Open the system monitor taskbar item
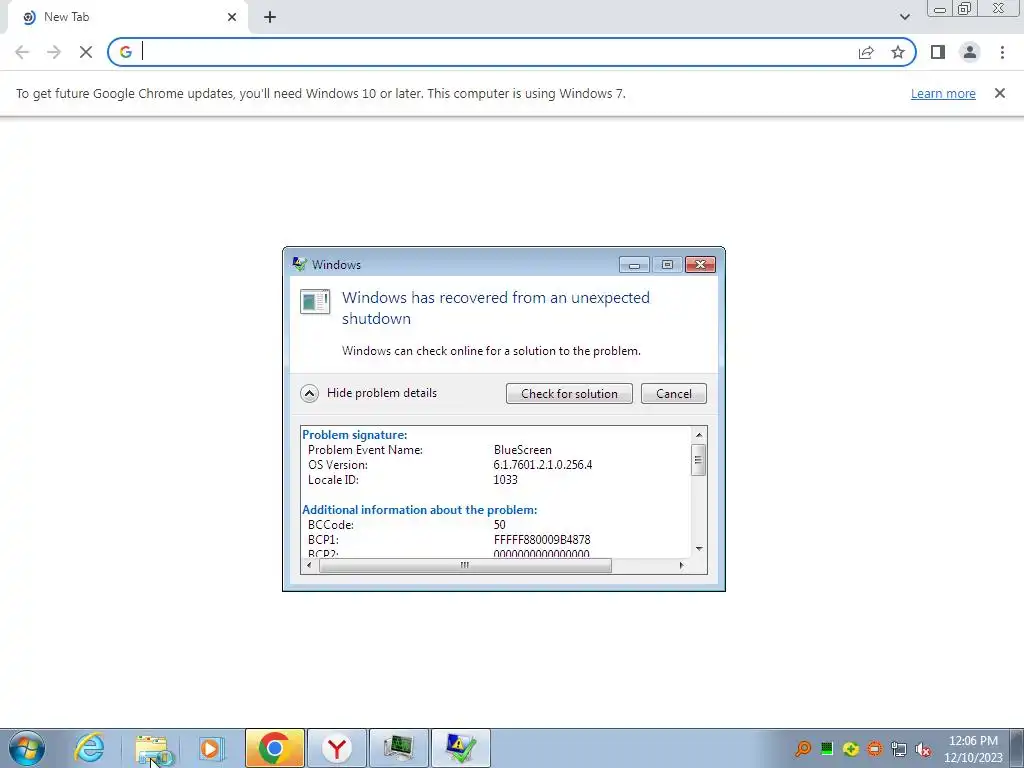The image size is (1024, 768). 399,748
